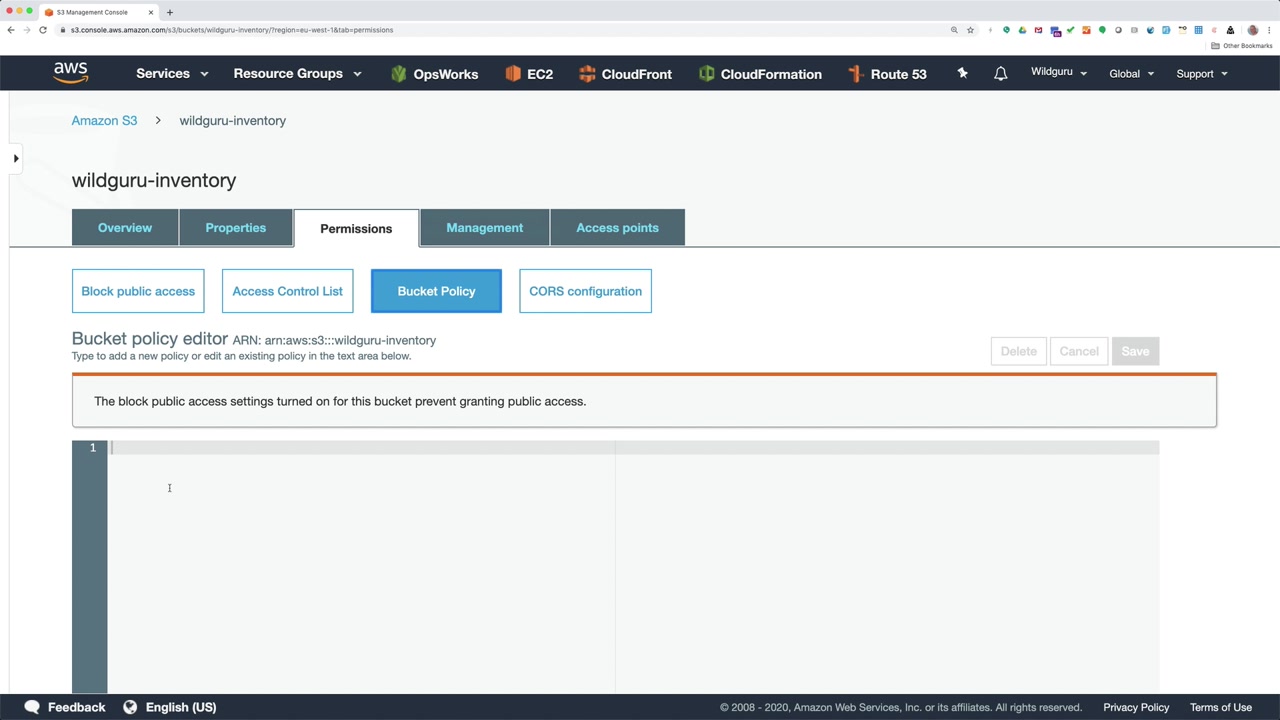
Task: Open the Access Control List section
Action: (x=287, y=291)
